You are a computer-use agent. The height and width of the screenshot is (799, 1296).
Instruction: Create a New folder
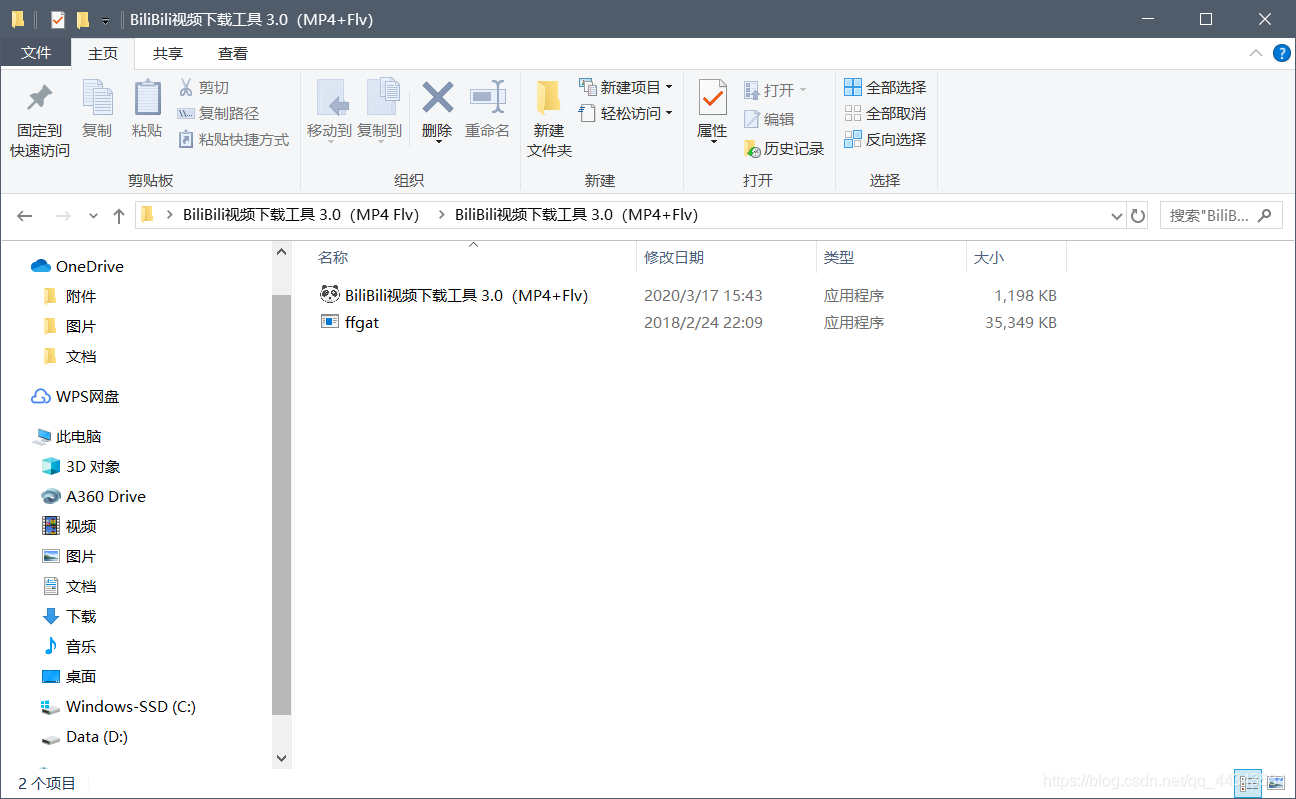[549, 119]
